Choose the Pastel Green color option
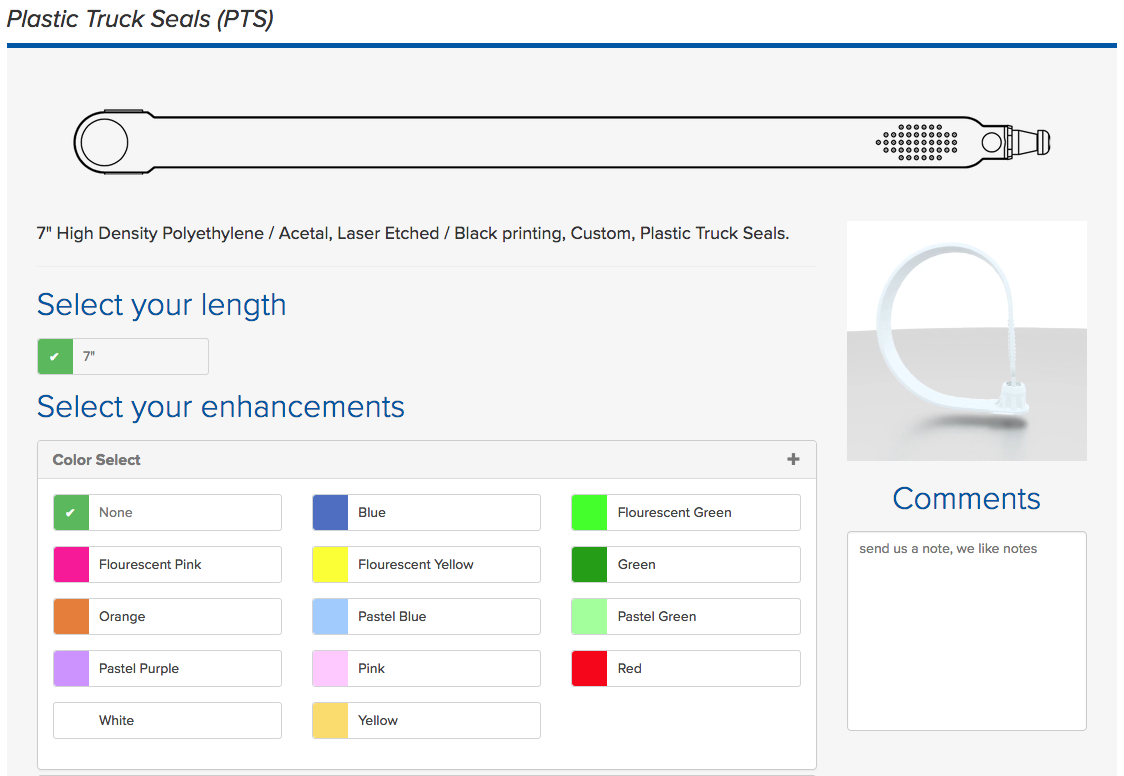The width and height of the screenshot is (1124, 776). [x=686, y=616]
